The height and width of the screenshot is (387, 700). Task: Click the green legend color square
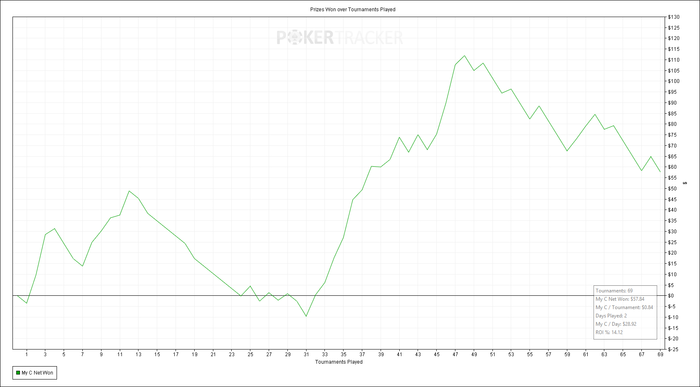point(17,373)
